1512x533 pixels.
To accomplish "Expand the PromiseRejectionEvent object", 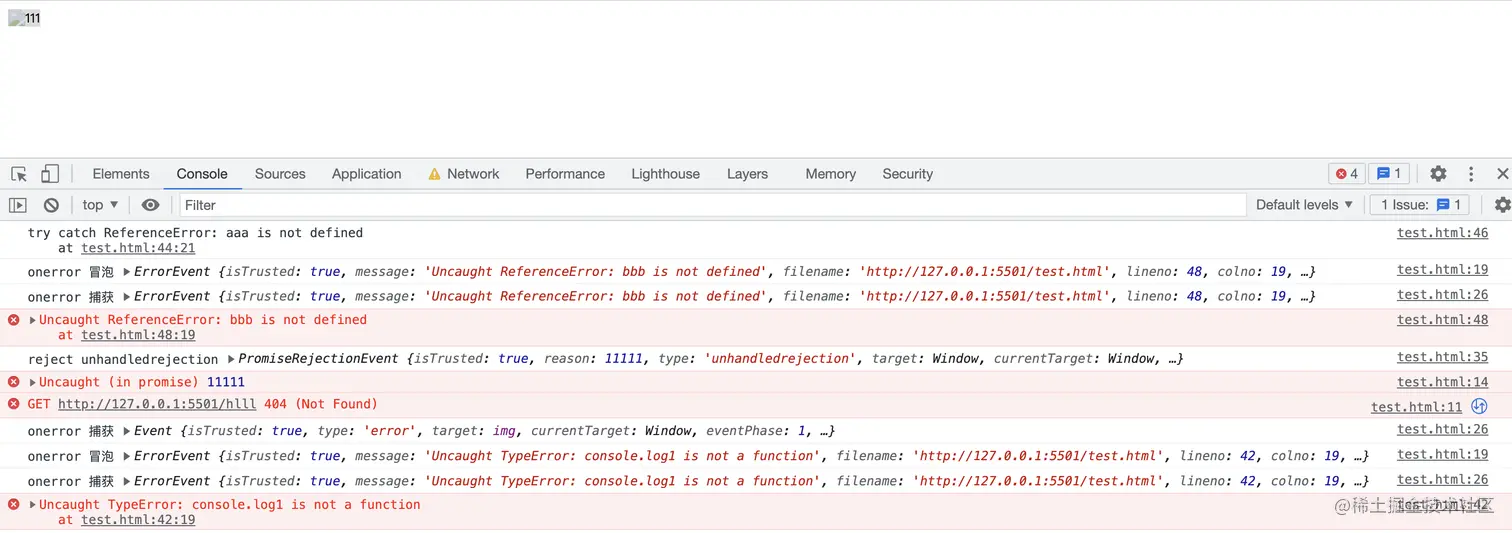I will (231, 359).
